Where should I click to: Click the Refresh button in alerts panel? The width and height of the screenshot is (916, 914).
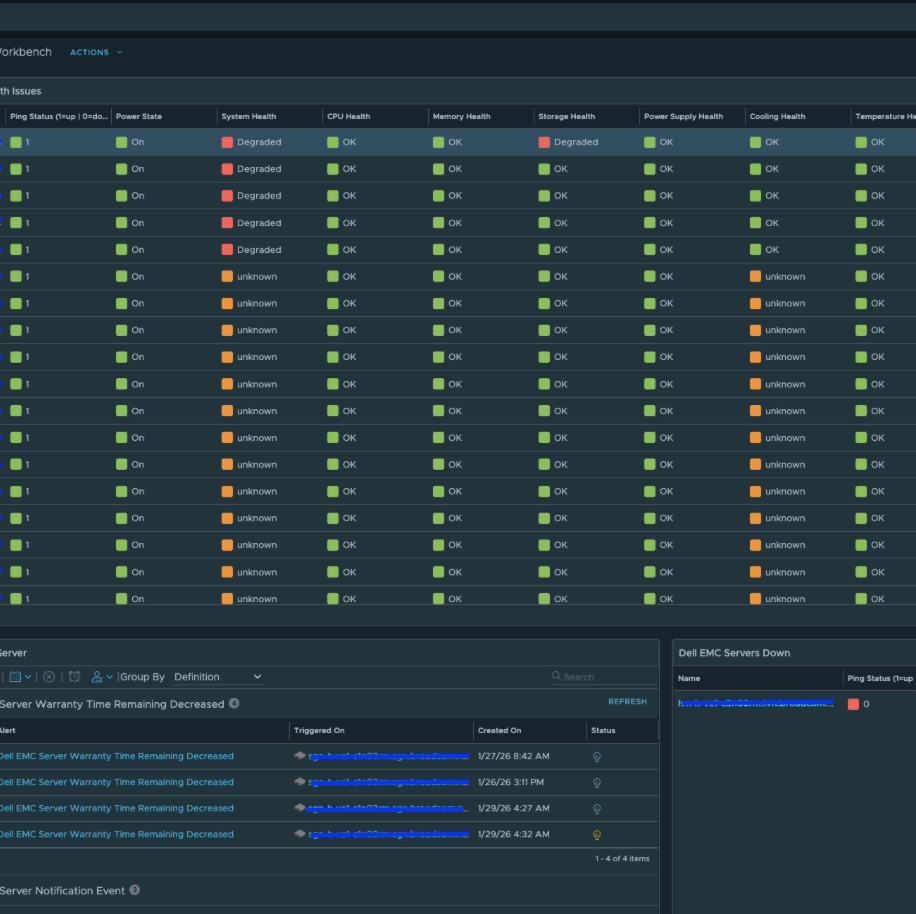point(627,702)
